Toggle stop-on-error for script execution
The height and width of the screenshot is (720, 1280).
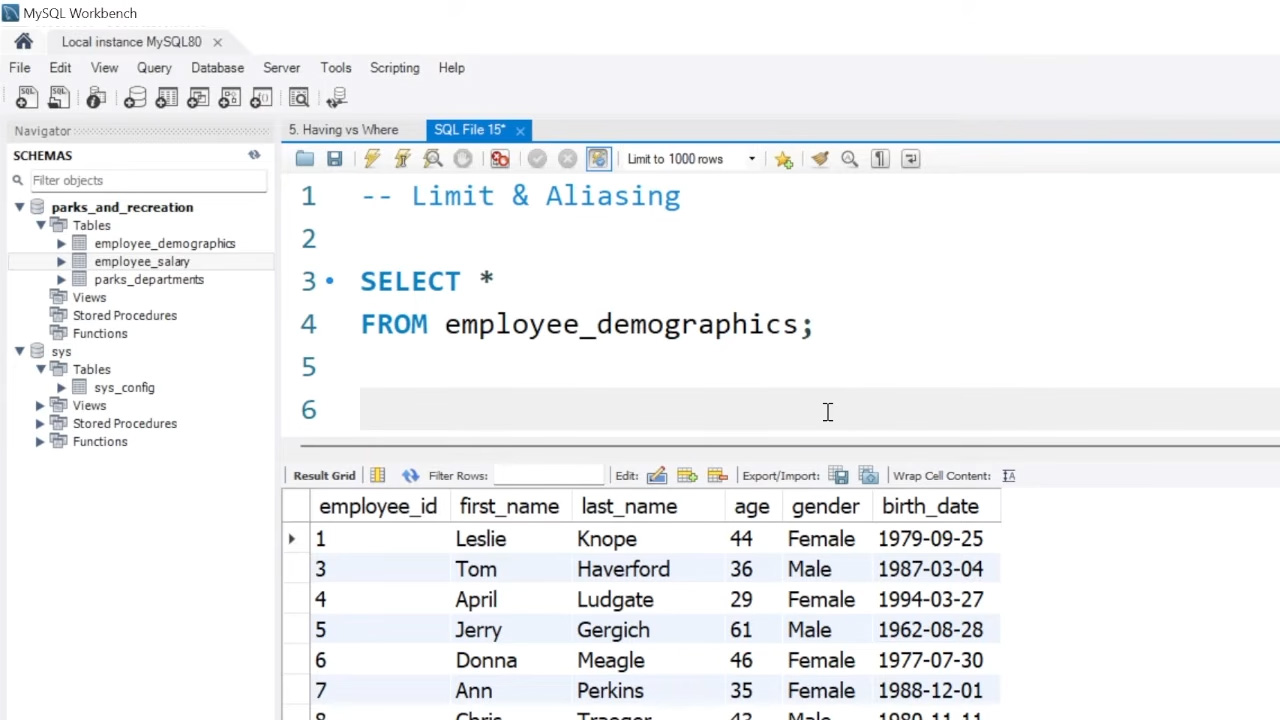(x=500, y=159)
